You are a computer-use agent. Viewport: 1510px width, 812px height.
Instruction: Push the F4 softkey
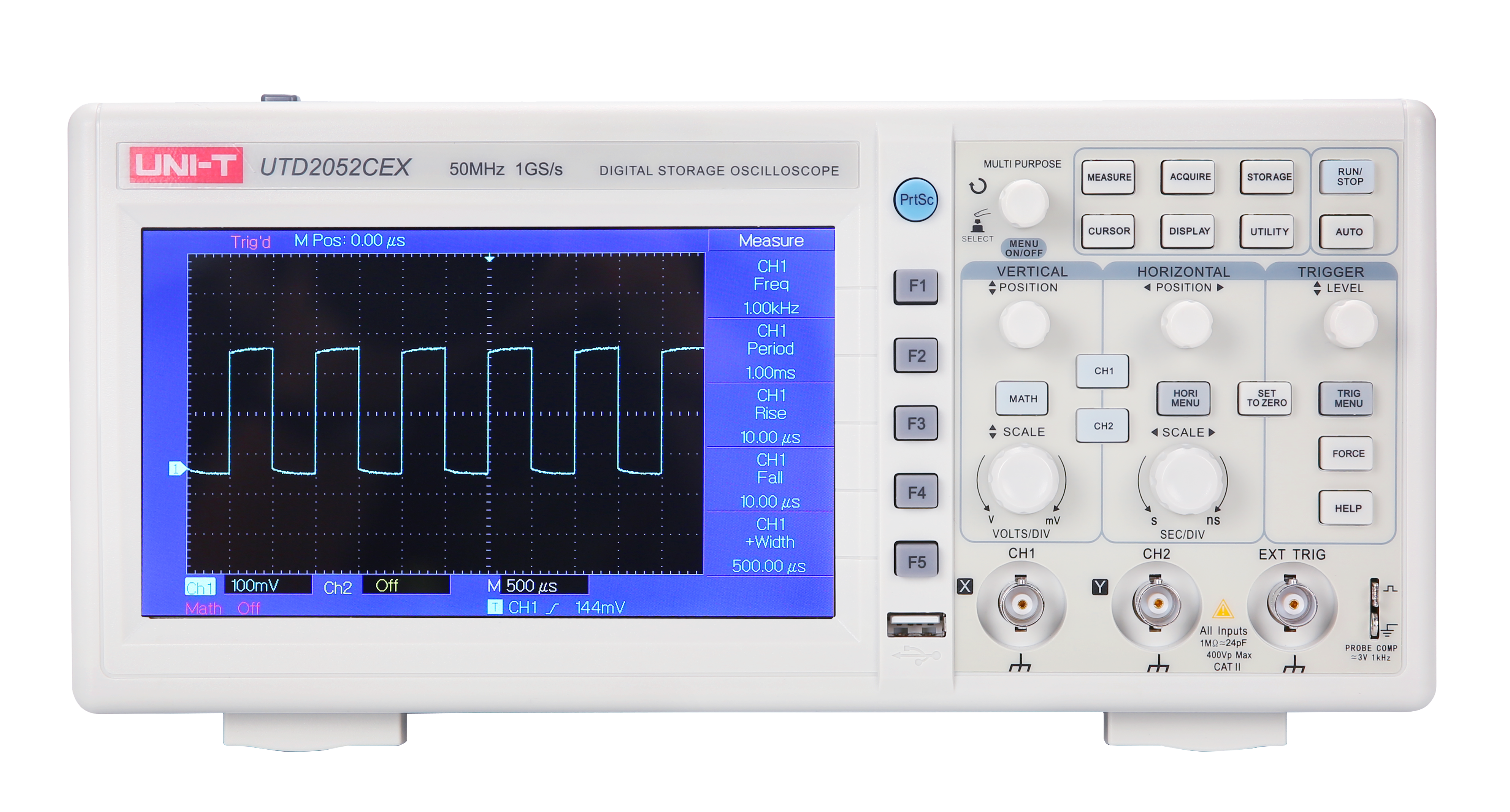click(915, 492)
